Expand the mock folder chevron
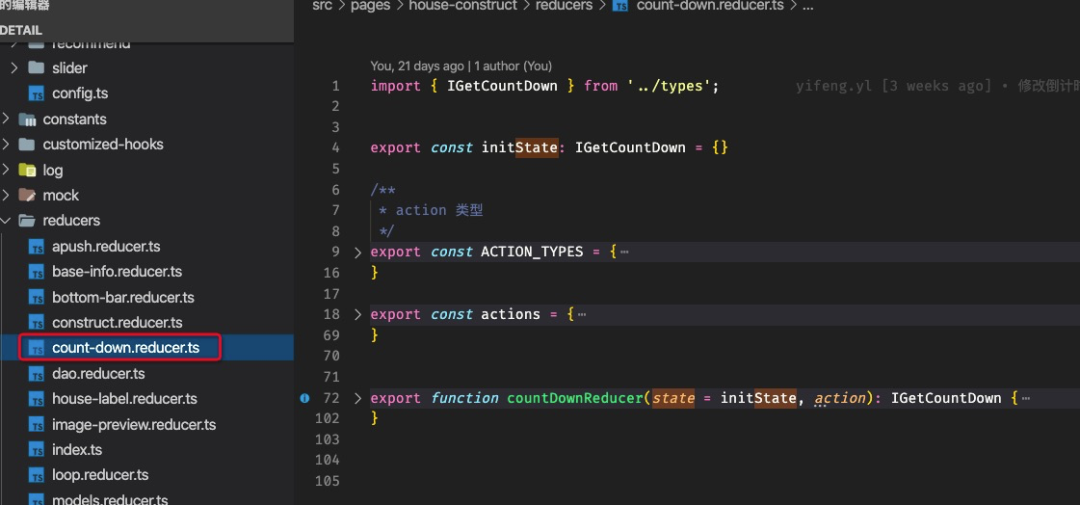The width and height of the screenshot is (1080, 505). click(6, 196)
